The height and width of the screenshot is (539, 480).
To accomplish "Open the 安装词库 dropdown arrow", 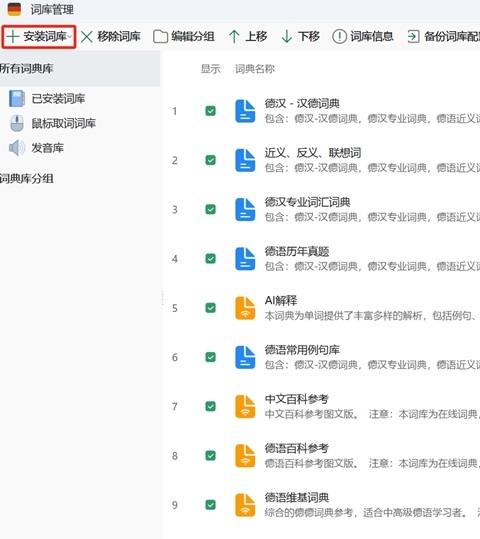I will click(70, 36).
